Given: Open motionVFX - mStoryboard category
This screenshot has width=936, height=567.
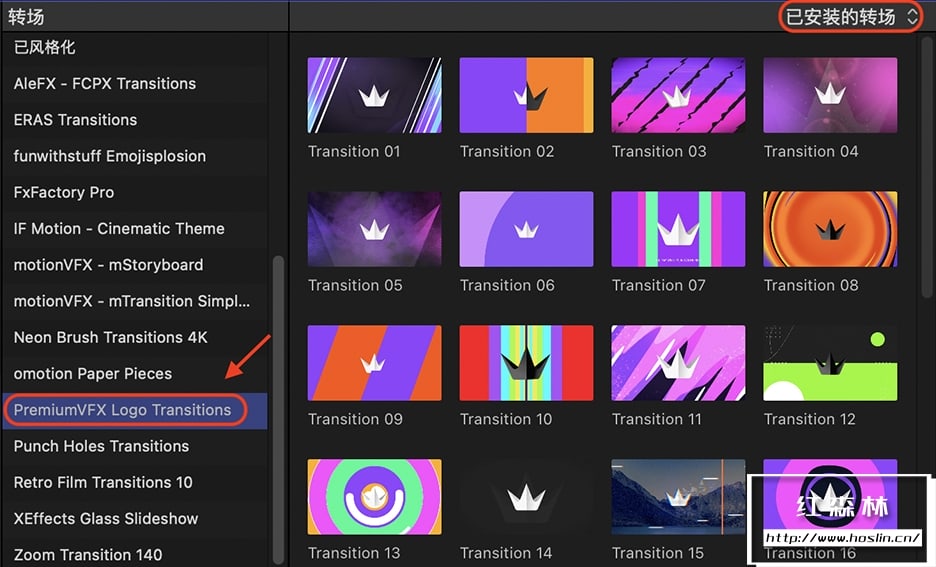Looking at the screenshot, I should [135, 265].
